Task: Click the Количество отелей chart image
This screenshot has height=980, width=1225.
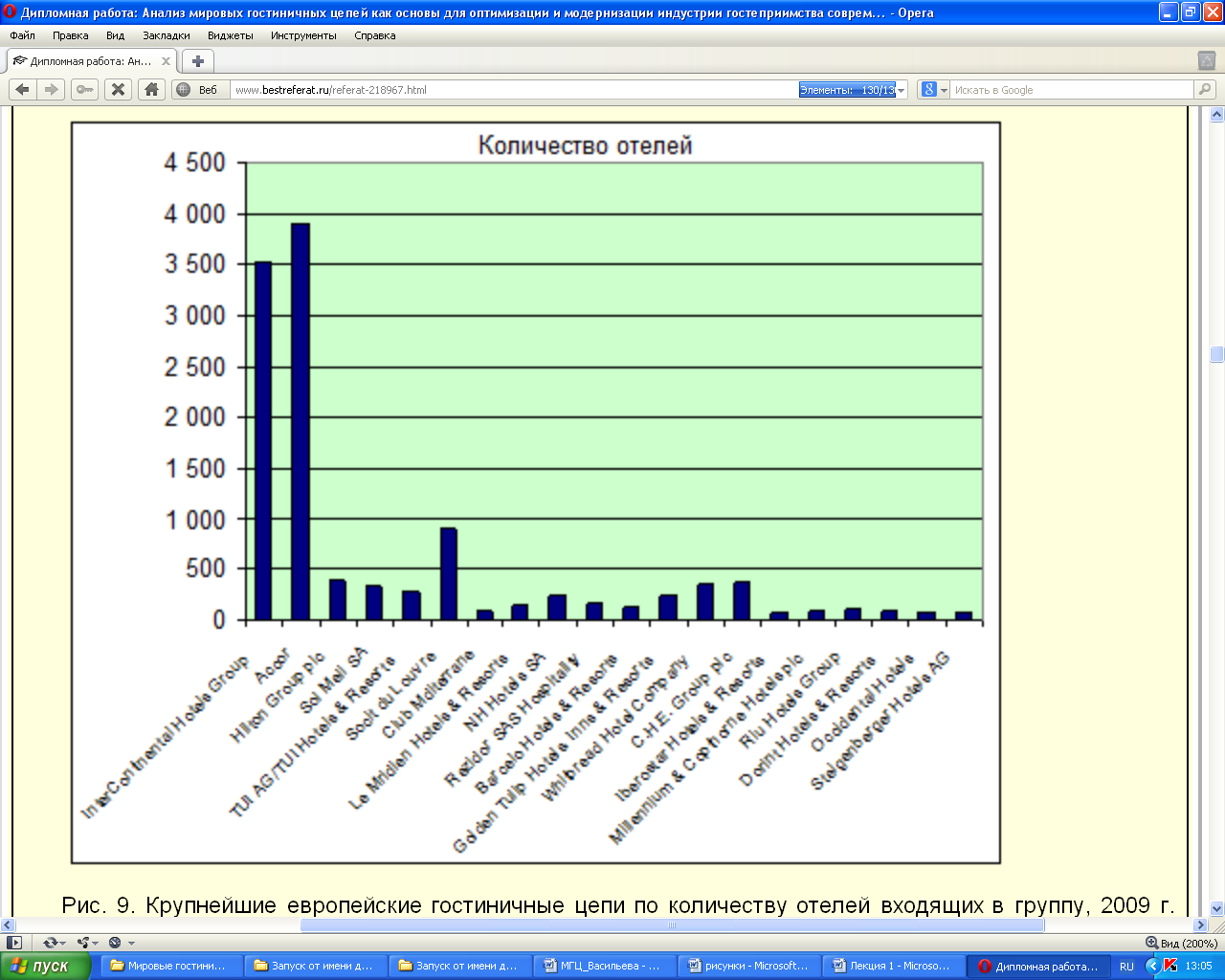Action: [536, 493]
